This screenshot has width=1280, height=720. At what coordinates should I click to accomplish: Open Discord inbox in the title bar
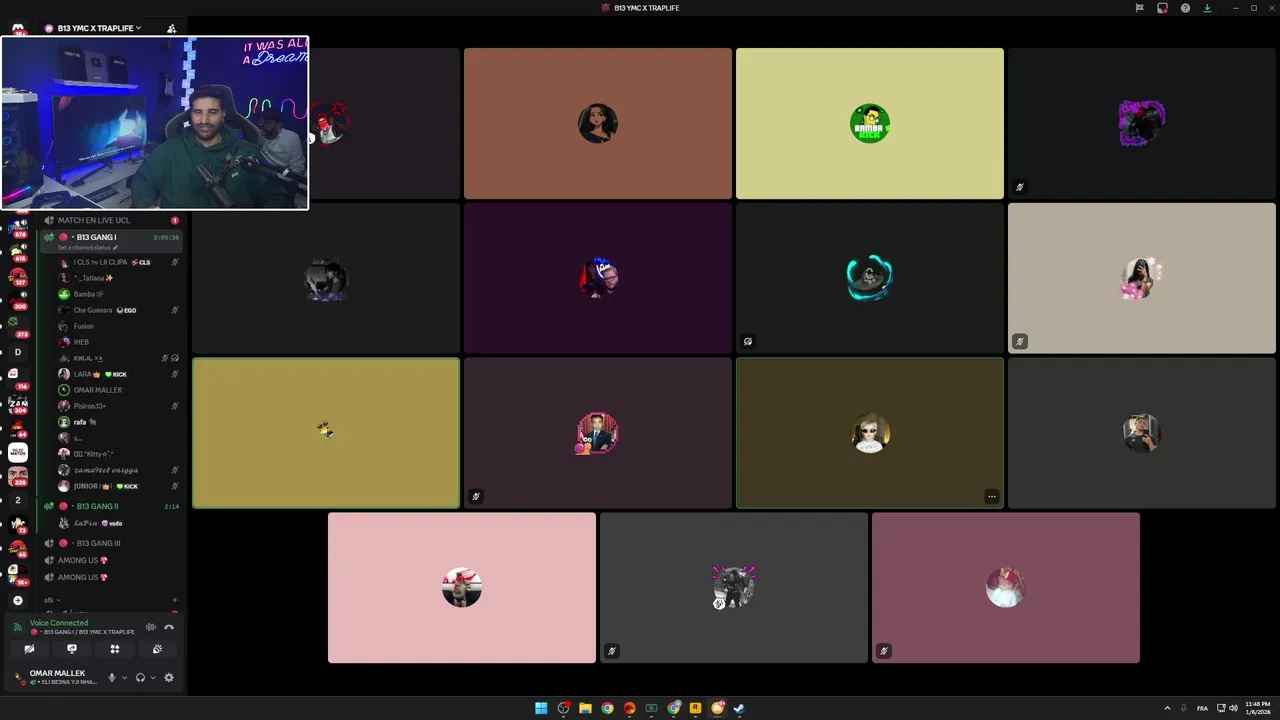pyautogui.click(x=1162, y=8)
